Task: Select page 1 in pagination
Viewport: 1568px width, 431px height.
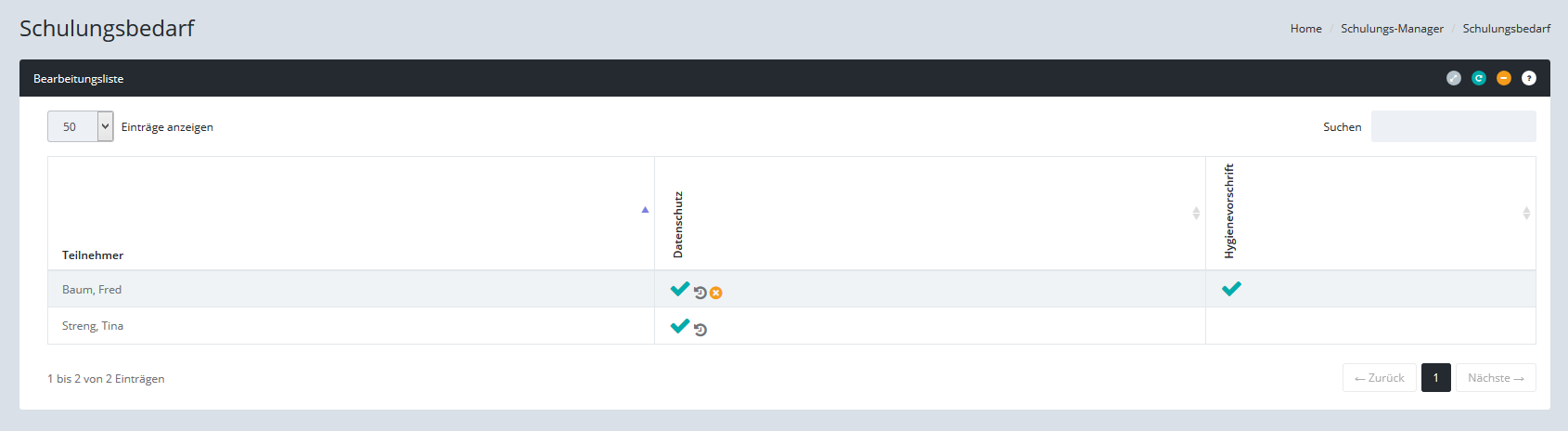Action: 1435,378
